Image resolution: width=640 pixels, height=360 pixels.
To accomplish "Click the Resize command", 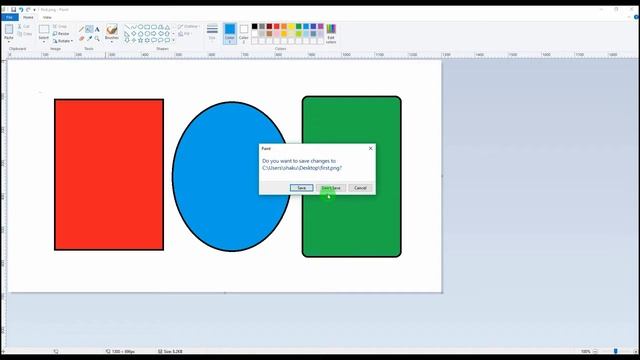I will pyautogui.click(x=61, y=33).
